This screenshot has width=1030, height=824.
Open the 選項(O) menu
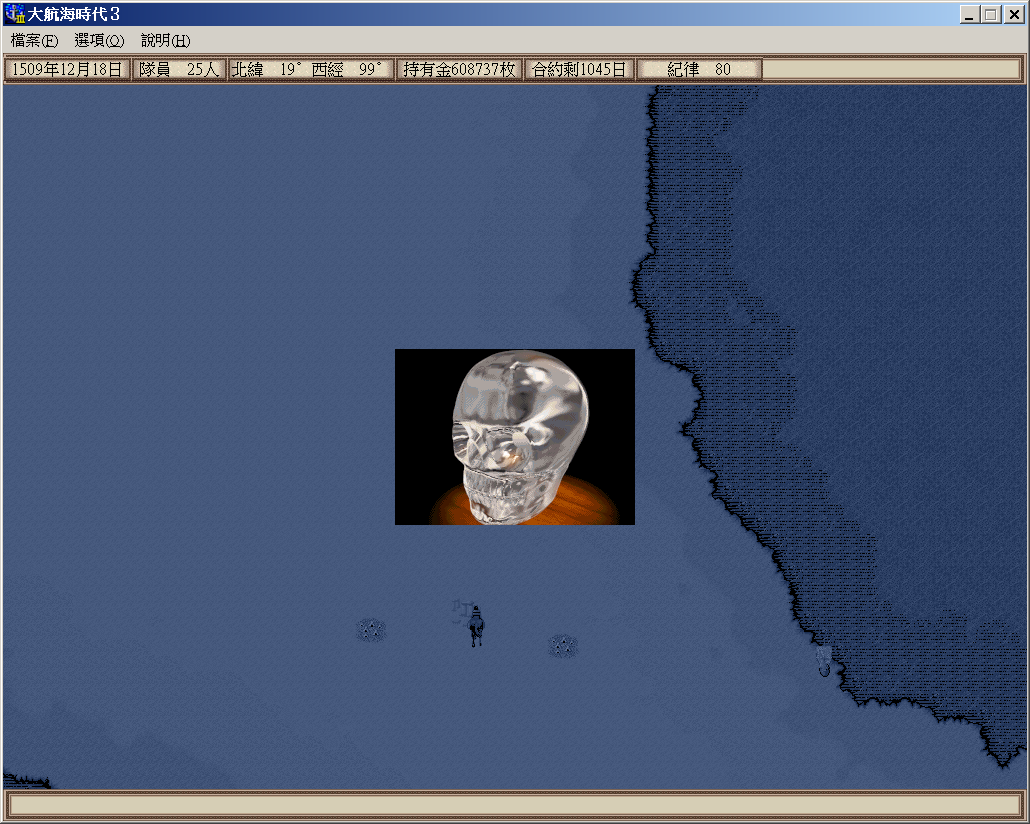[x=99, y=41]
